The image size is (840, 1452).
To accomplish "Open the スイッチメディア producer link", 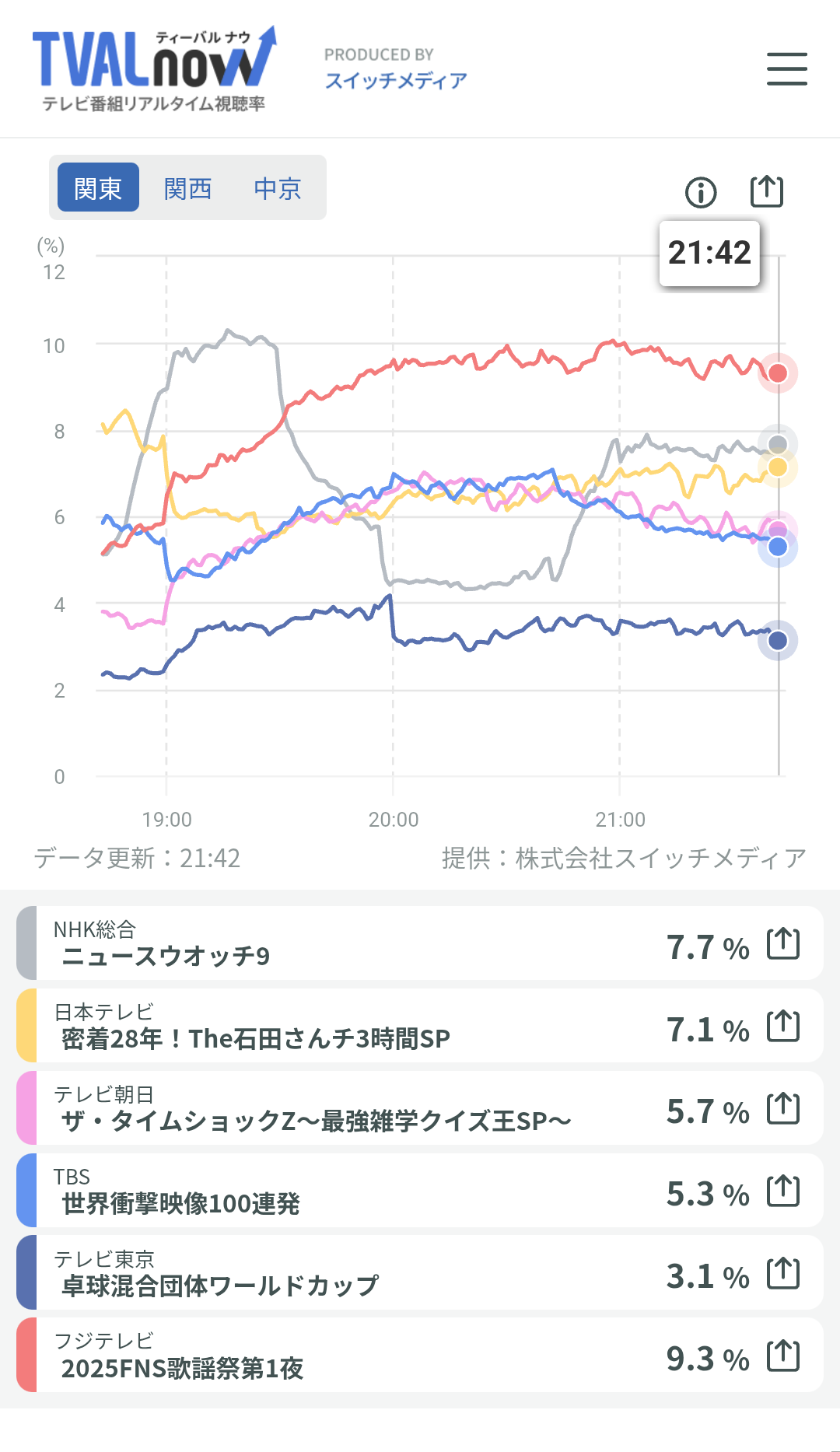I will coord(396,80).
